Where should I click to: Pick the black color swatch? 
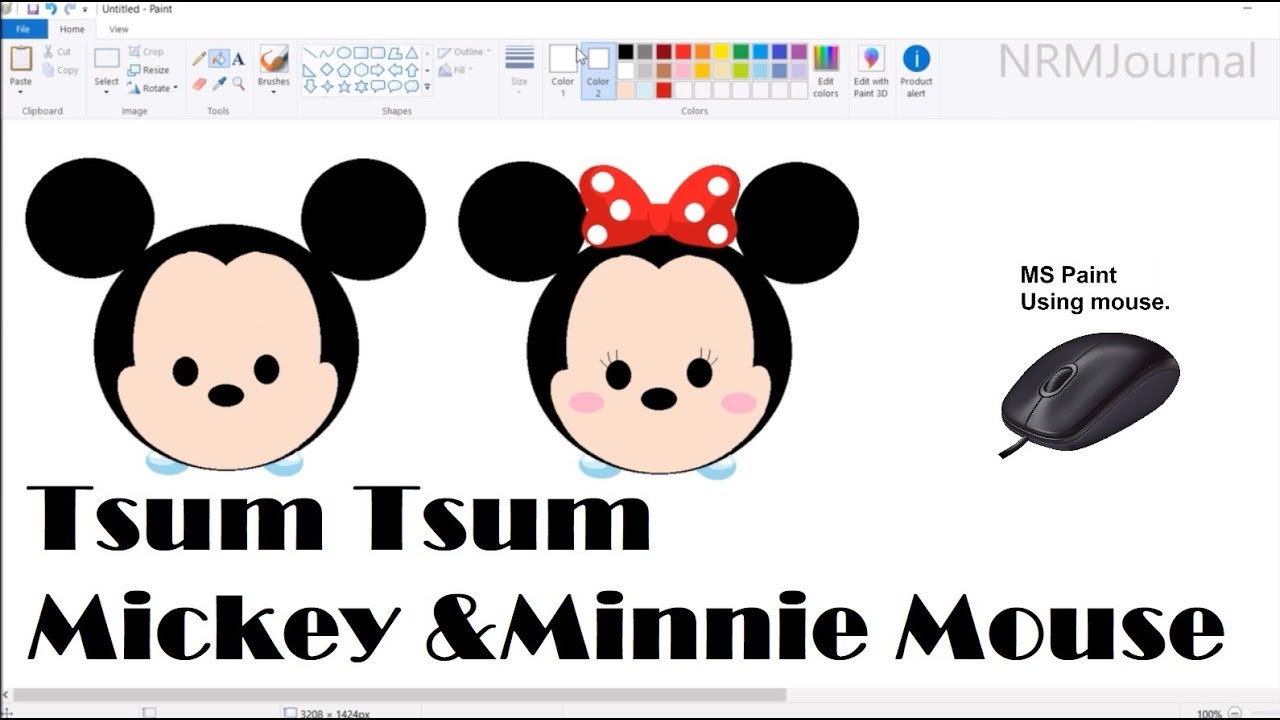[626, 52]
